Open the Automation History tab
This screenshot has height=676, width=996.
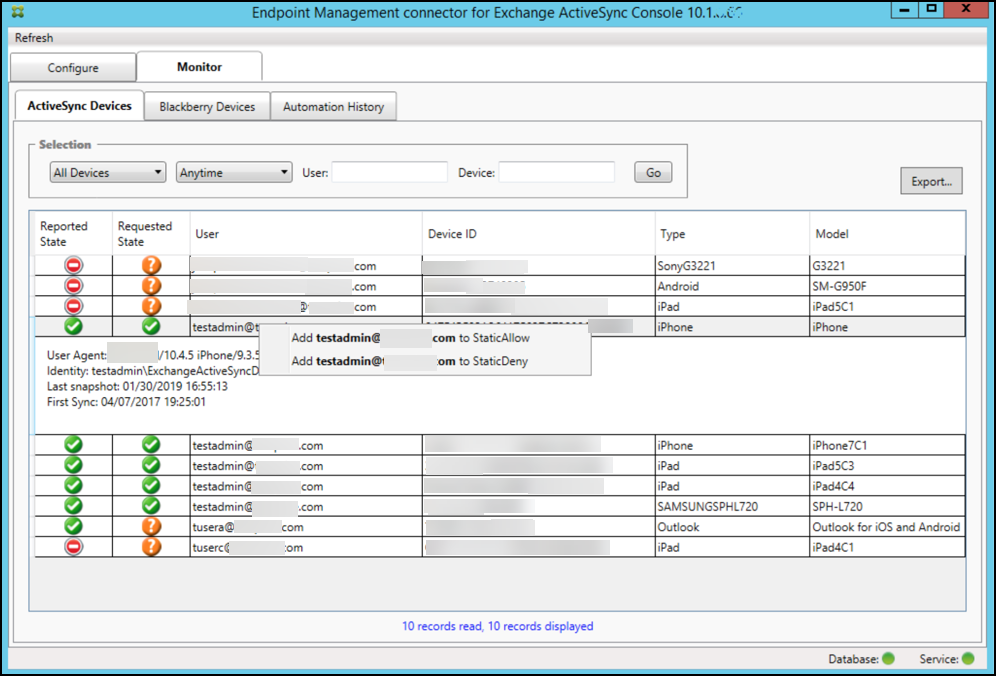coord(333,107)
